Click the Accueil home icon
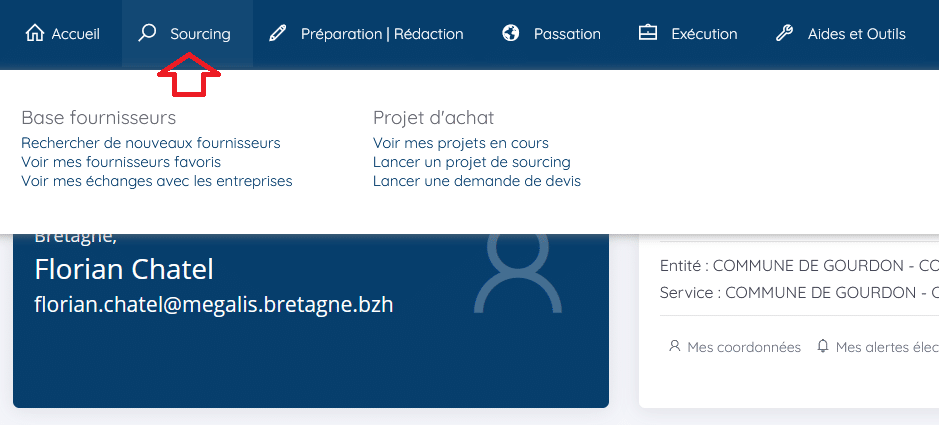 coord(35,34)
